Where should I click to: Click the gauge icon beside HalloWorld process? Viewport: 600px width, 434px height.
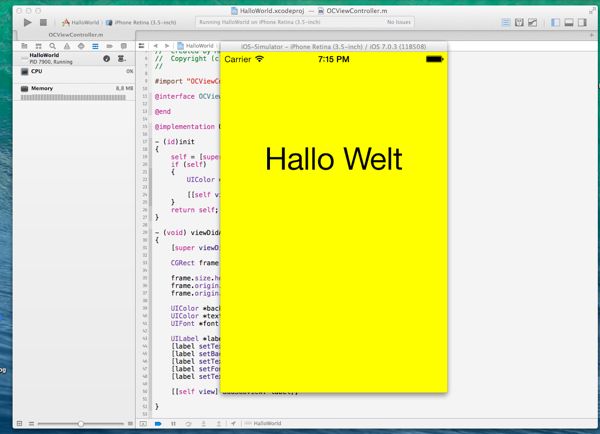pos(107,59)
